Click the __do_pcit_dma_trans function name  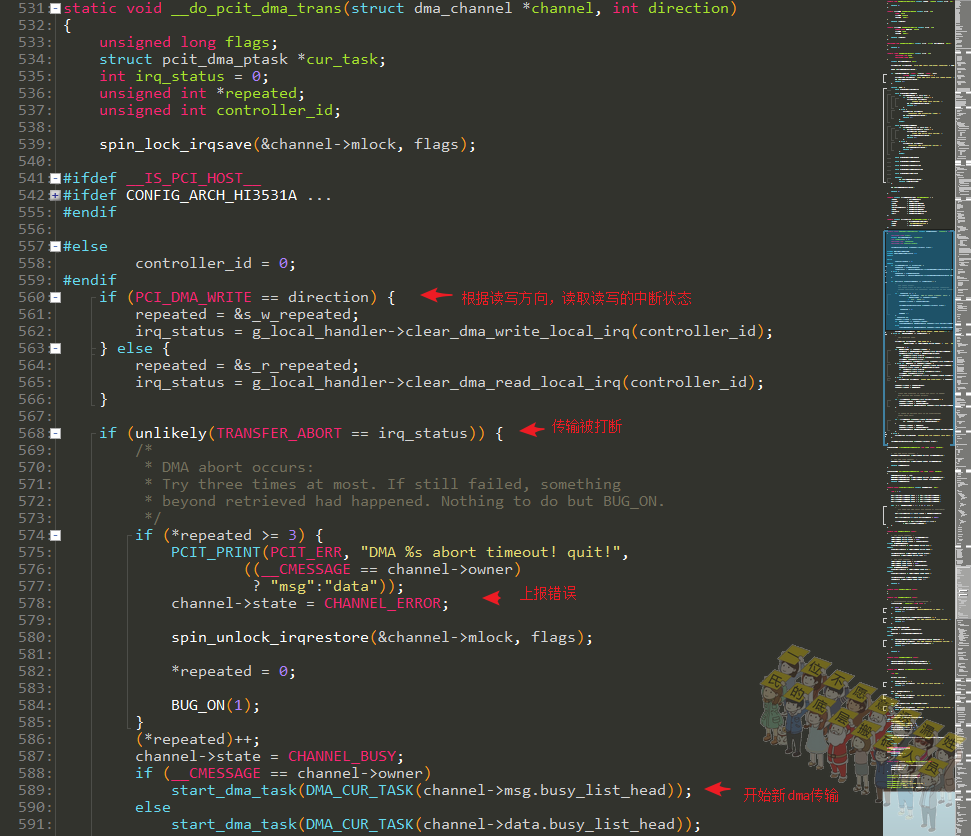tap(256, 9)
